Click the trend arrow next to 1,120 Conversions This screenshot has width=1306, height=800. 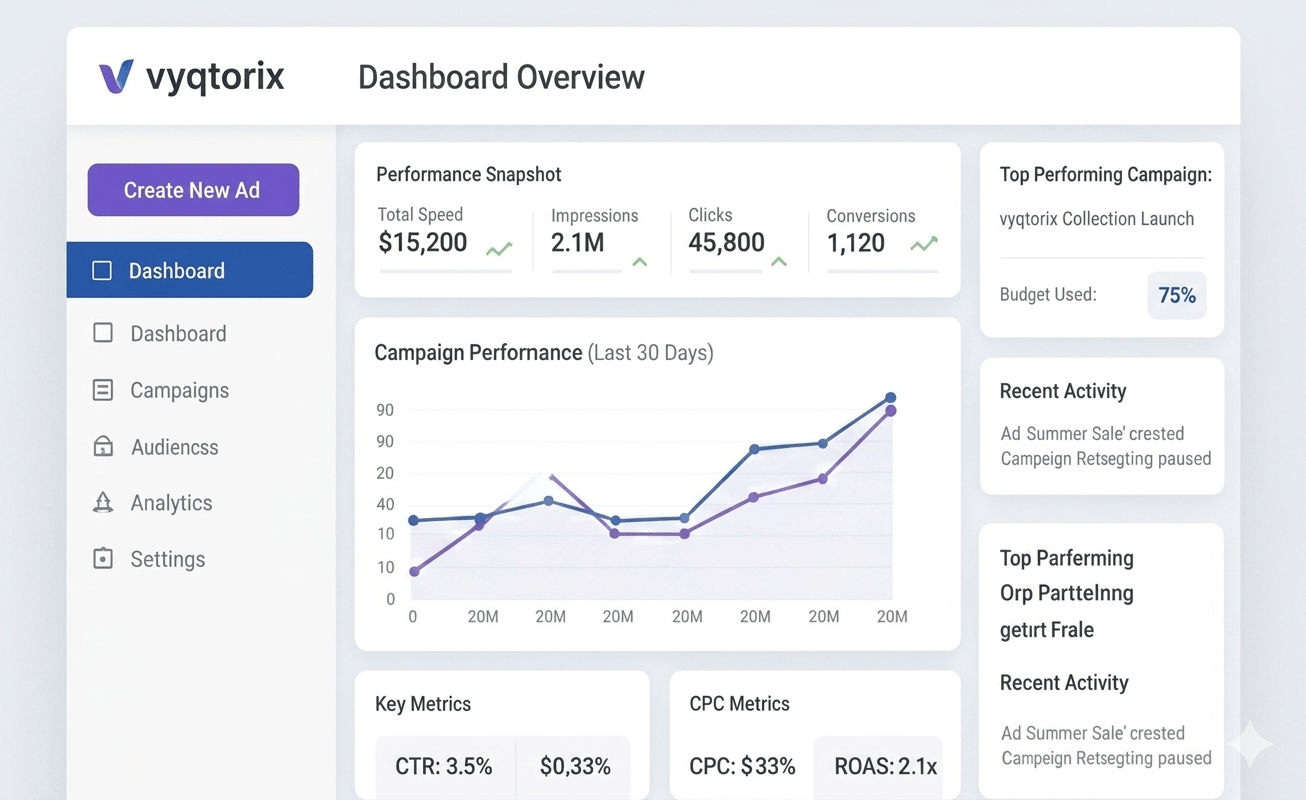point(924,244)
